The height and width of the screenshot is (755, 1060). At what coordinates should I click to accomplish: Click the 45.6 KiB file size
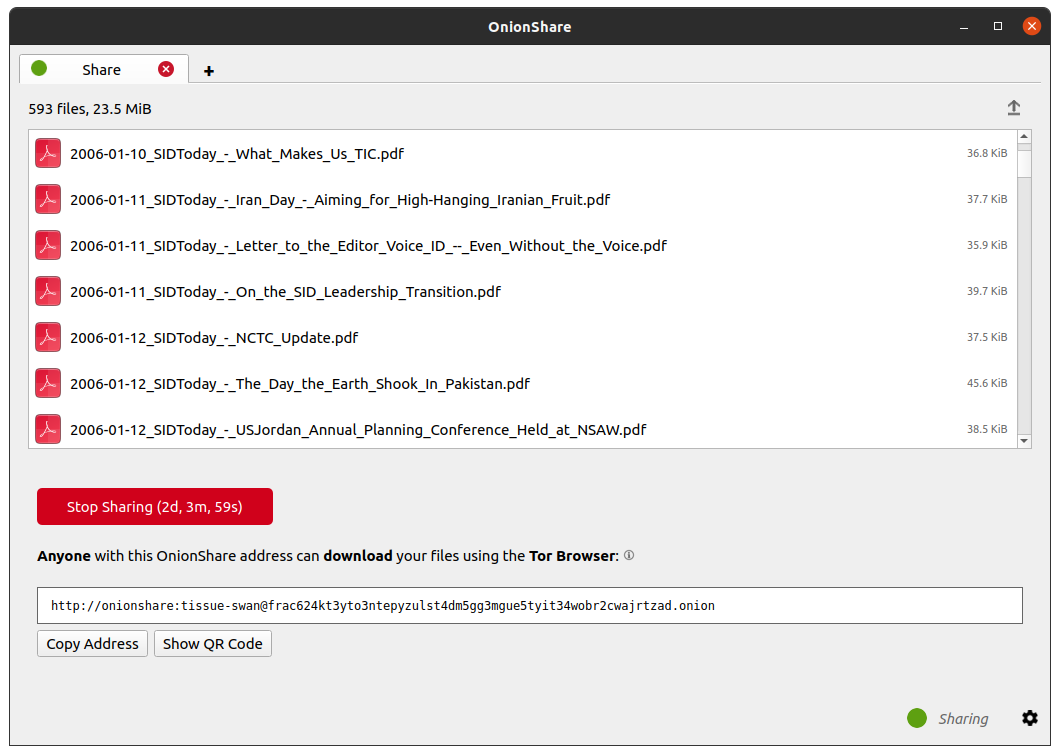coord(986,383)
